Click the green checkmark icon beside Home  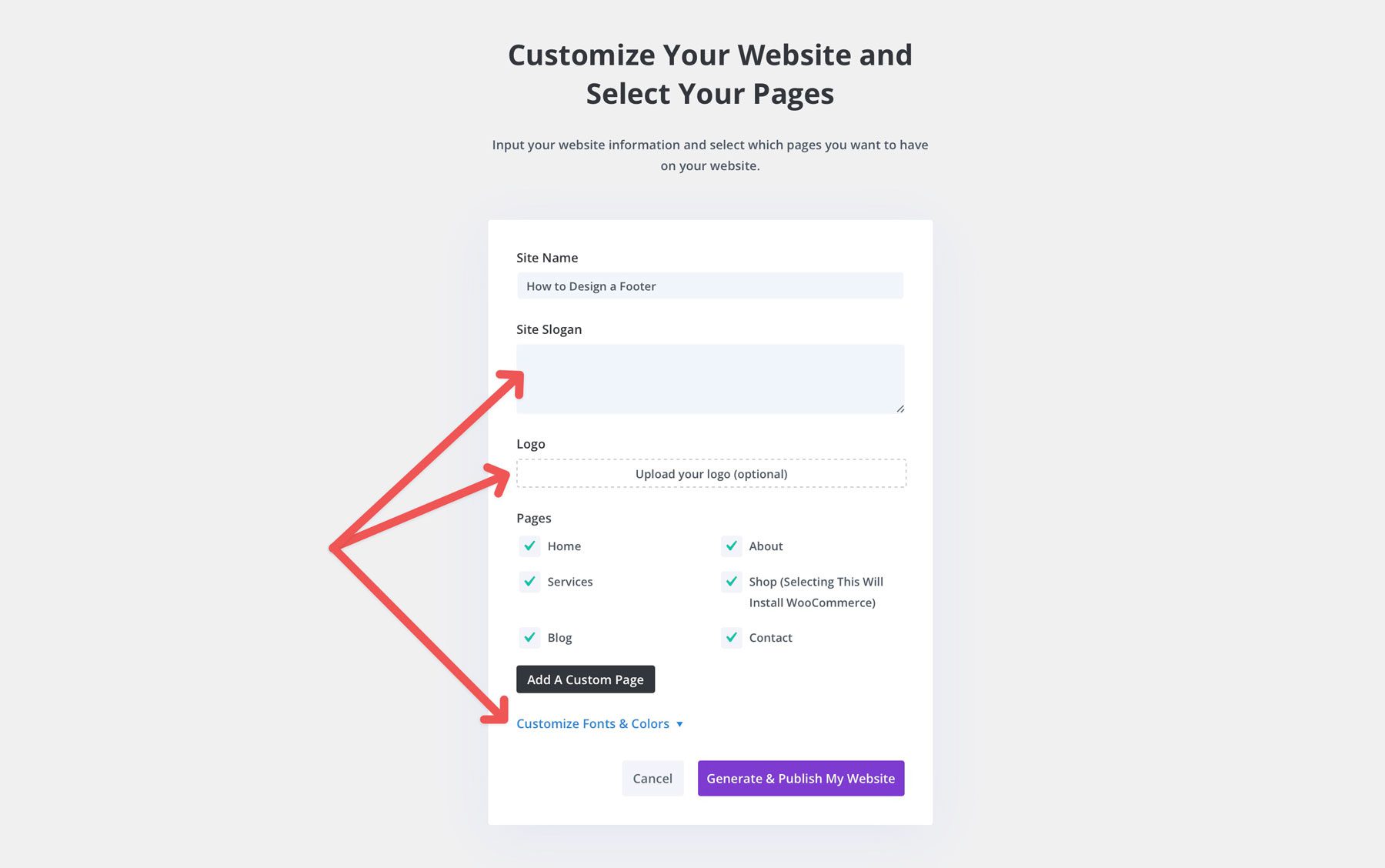pos(529,546)
